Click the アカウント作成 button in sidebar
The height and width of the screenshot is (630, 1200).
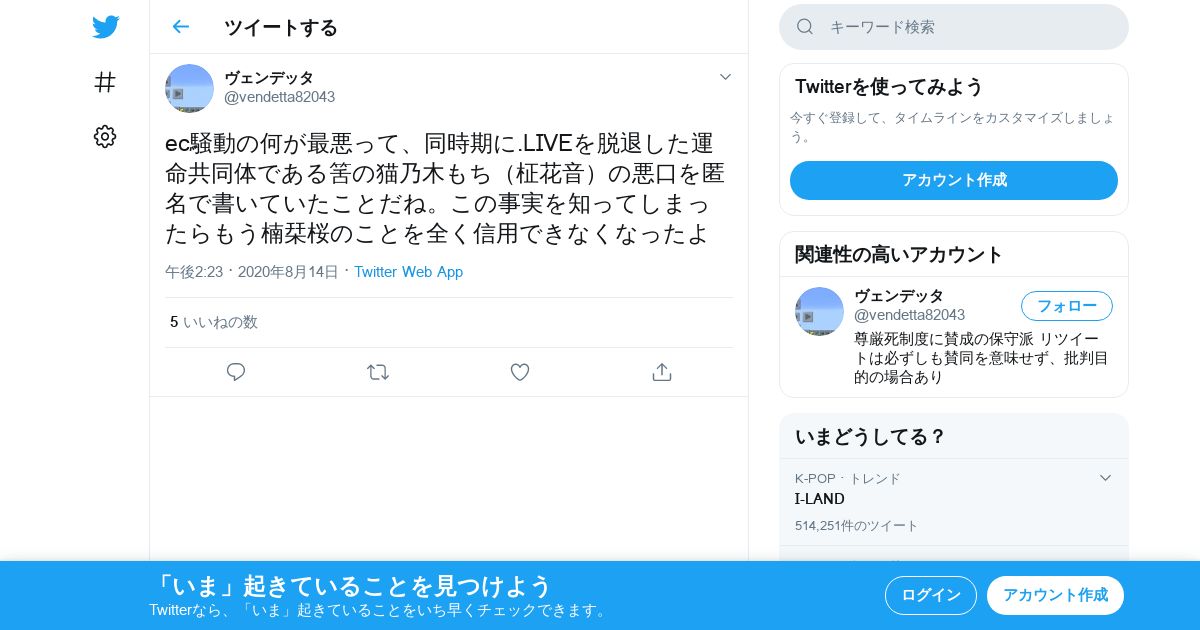[954, 180]
